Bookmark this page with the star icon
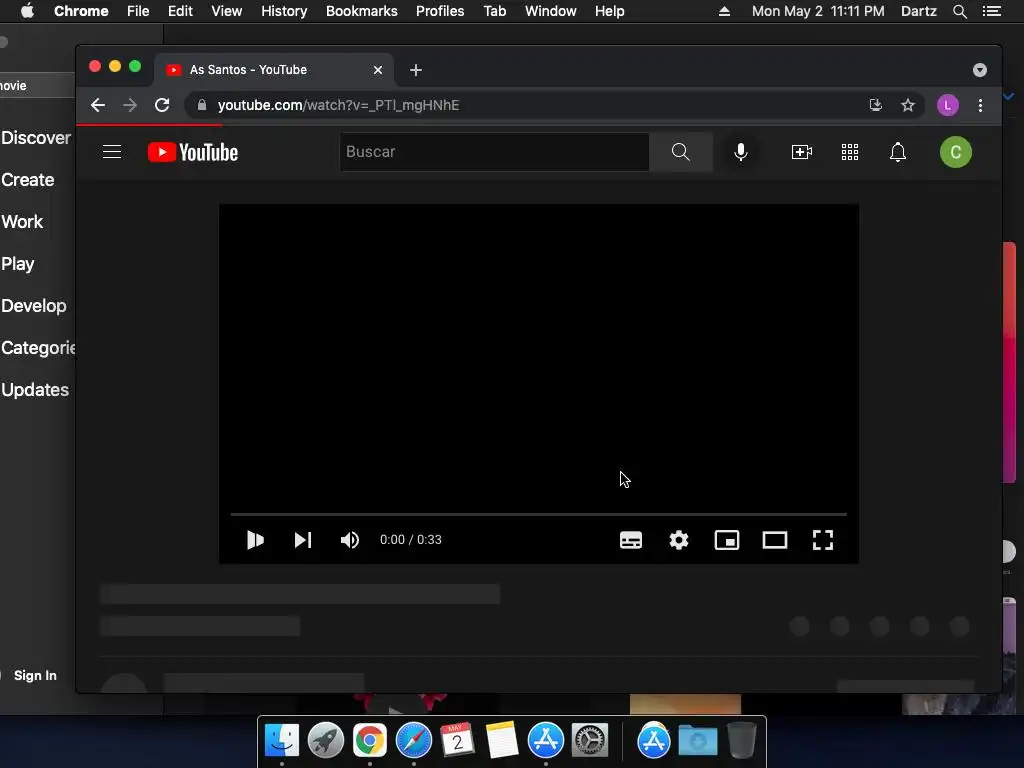The width and height of the screenshot is (1024, 768). 908,105
